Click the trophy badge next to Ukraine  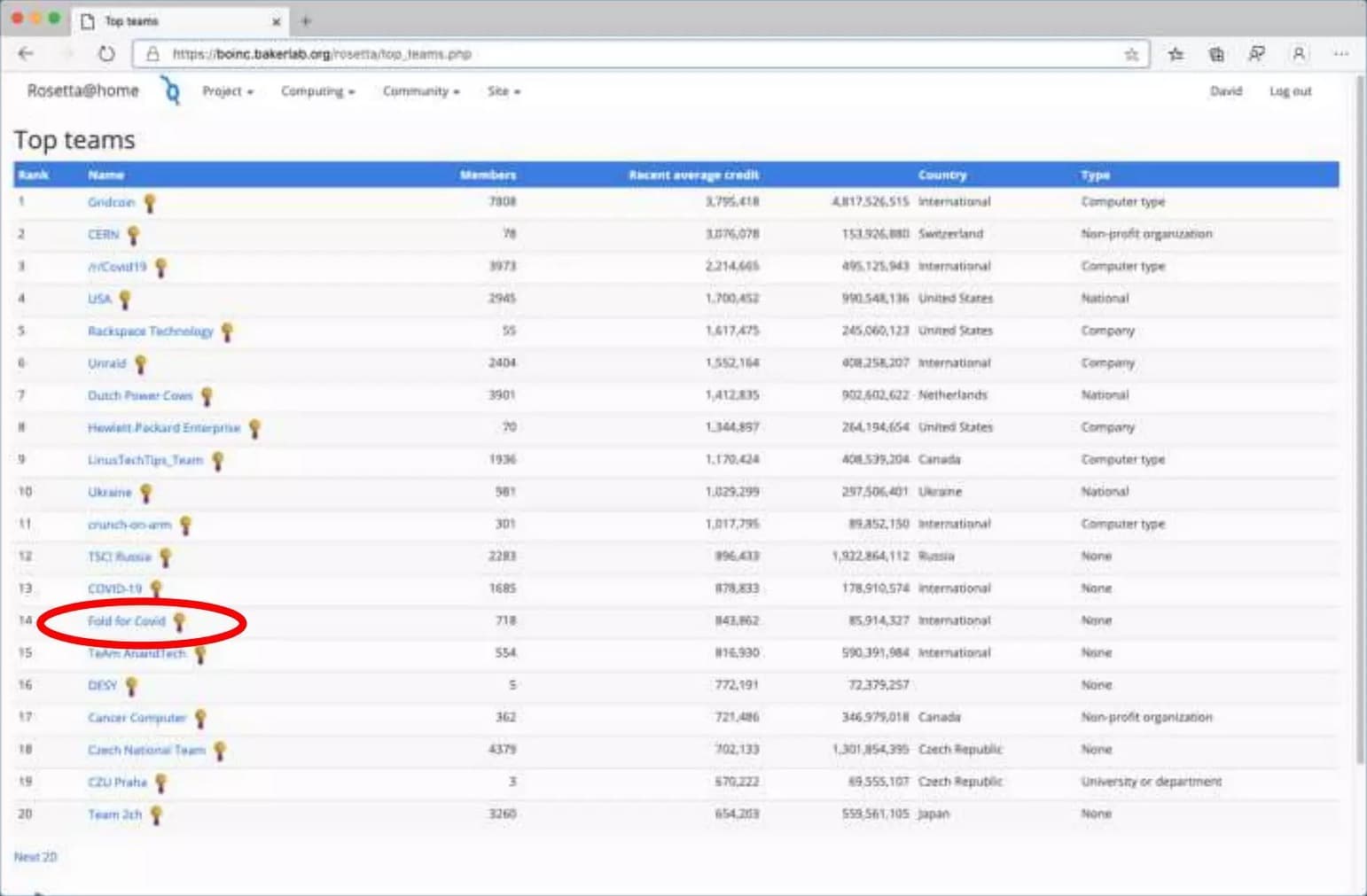(x=146, y=493)
